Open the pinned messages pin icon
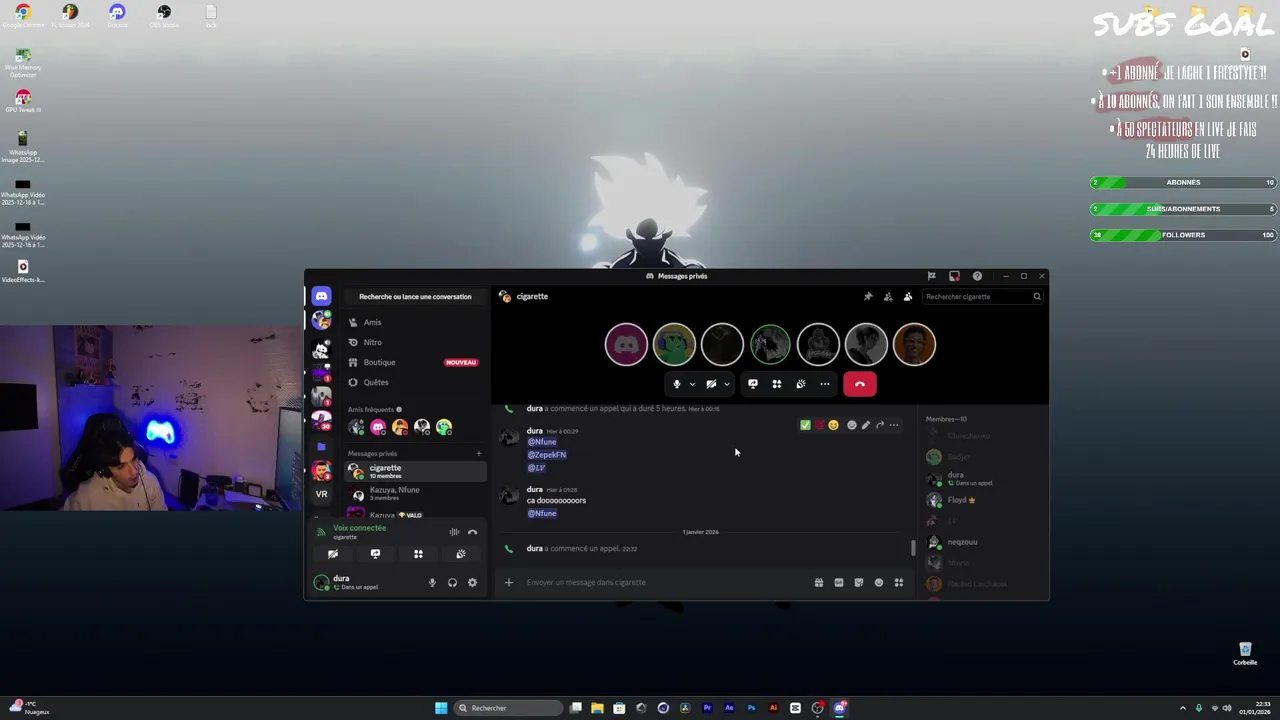Image resolution: width=1280 pixels, height=720 pixels. tap(868, 296)
